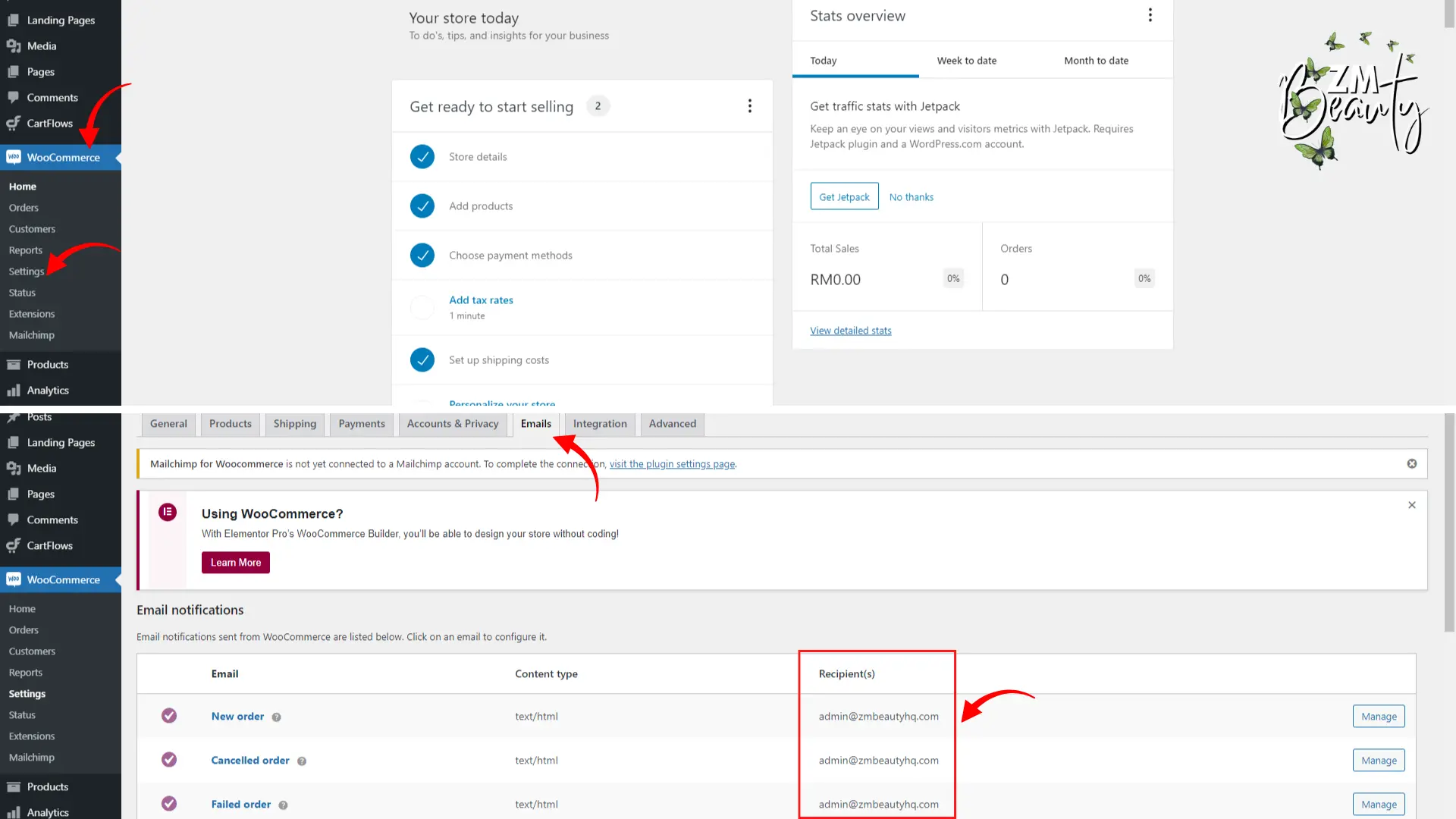Click the lower page vertical scrollbar thumb
The height and width of the screenshot is (819, 1456).
coord(1449,523)
